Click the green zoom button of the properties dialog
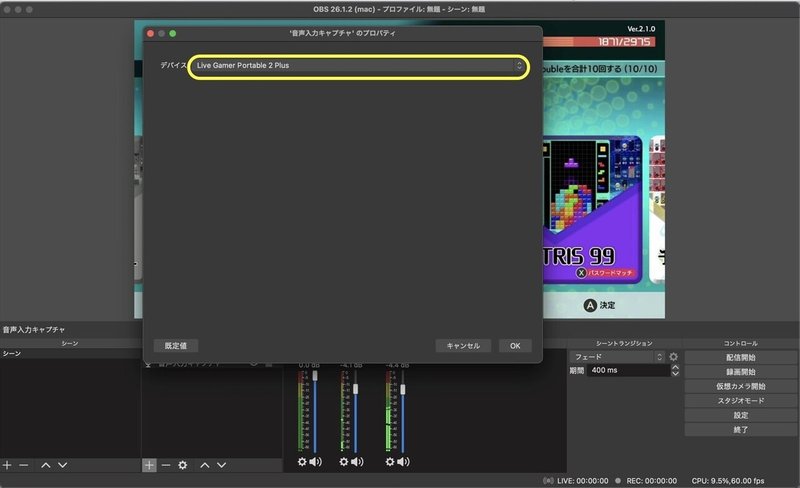 [172, 33]
